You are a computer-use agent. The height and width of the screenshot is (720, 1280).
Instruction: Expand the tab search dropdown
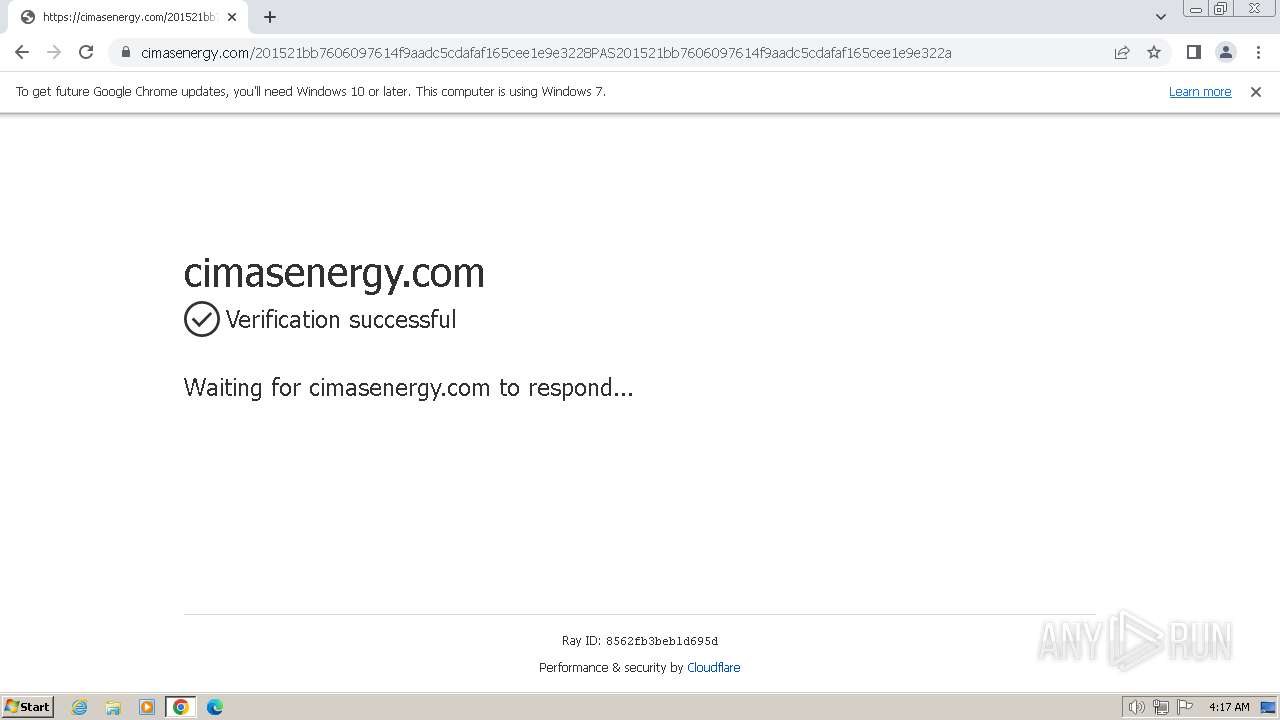click(1161, 17)
